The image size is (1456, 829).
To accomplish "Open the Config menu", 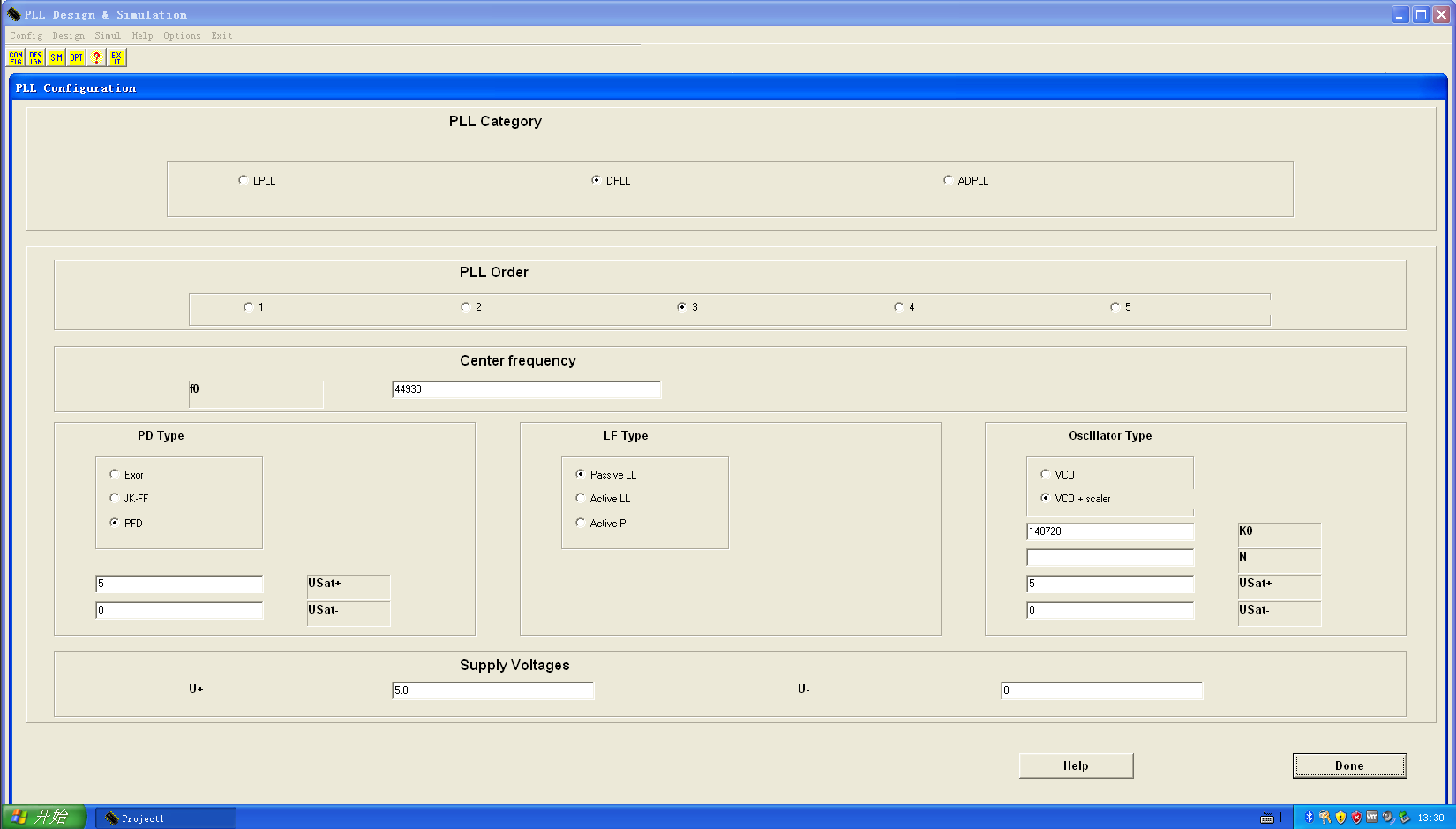I will pos(26,36).
